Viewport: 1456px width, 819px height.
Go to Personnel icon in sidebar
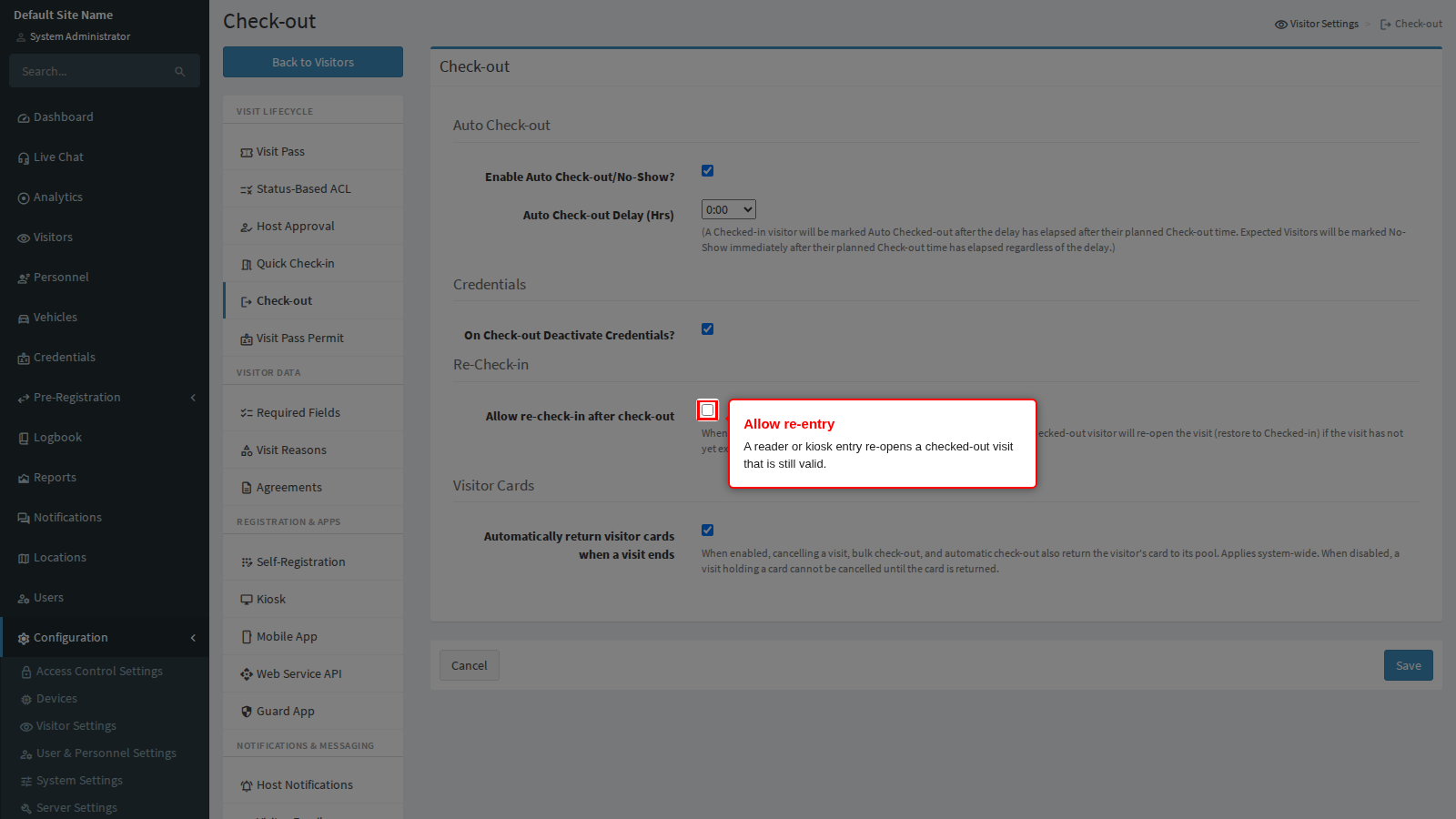coord(24,278)
